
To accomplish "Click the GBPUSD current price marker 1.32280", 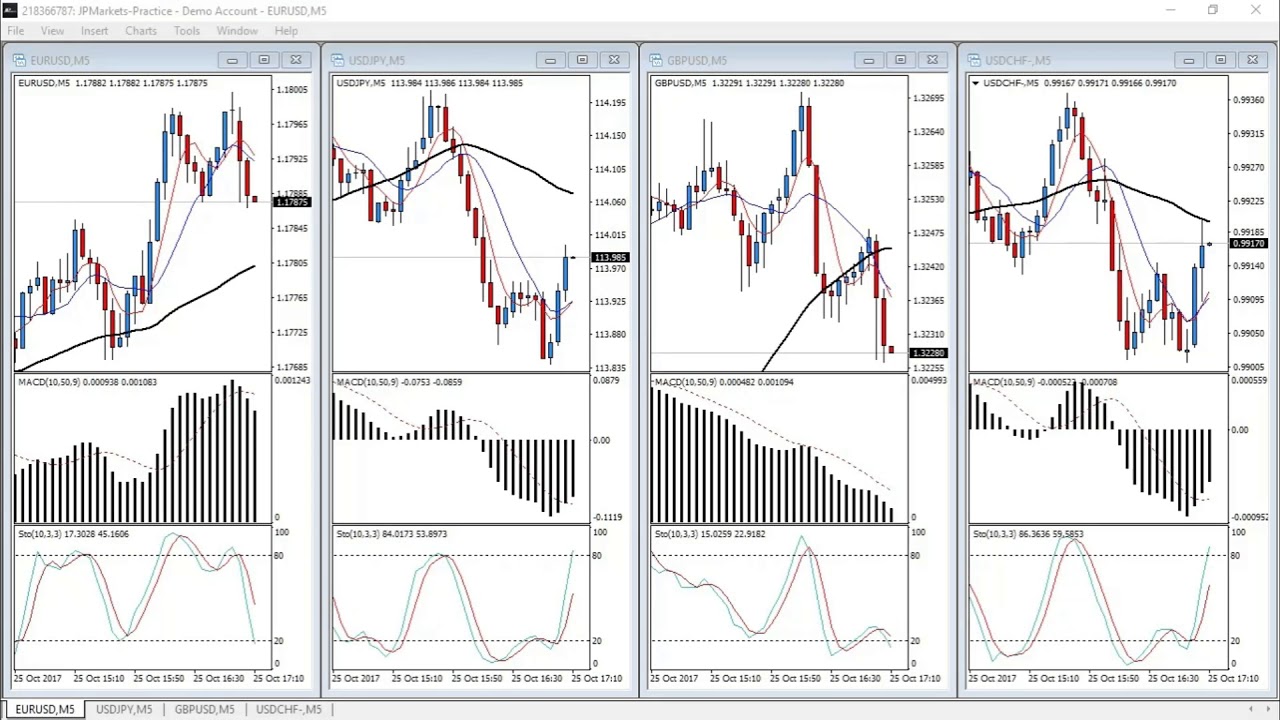I will point(928,353).
